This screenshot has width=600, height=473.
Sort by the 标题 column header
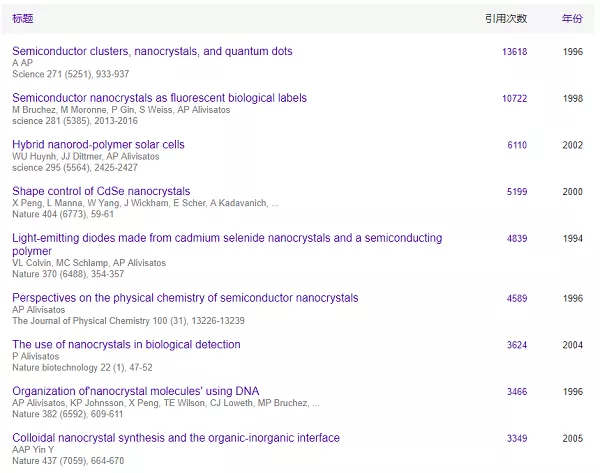click(23, 18)
